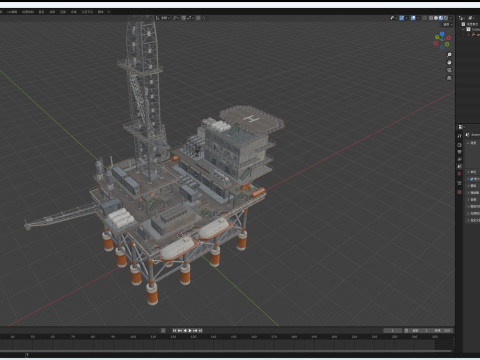Jump to the next keyframe
Screen dimensions: 480x360
(x=195, y=331)
